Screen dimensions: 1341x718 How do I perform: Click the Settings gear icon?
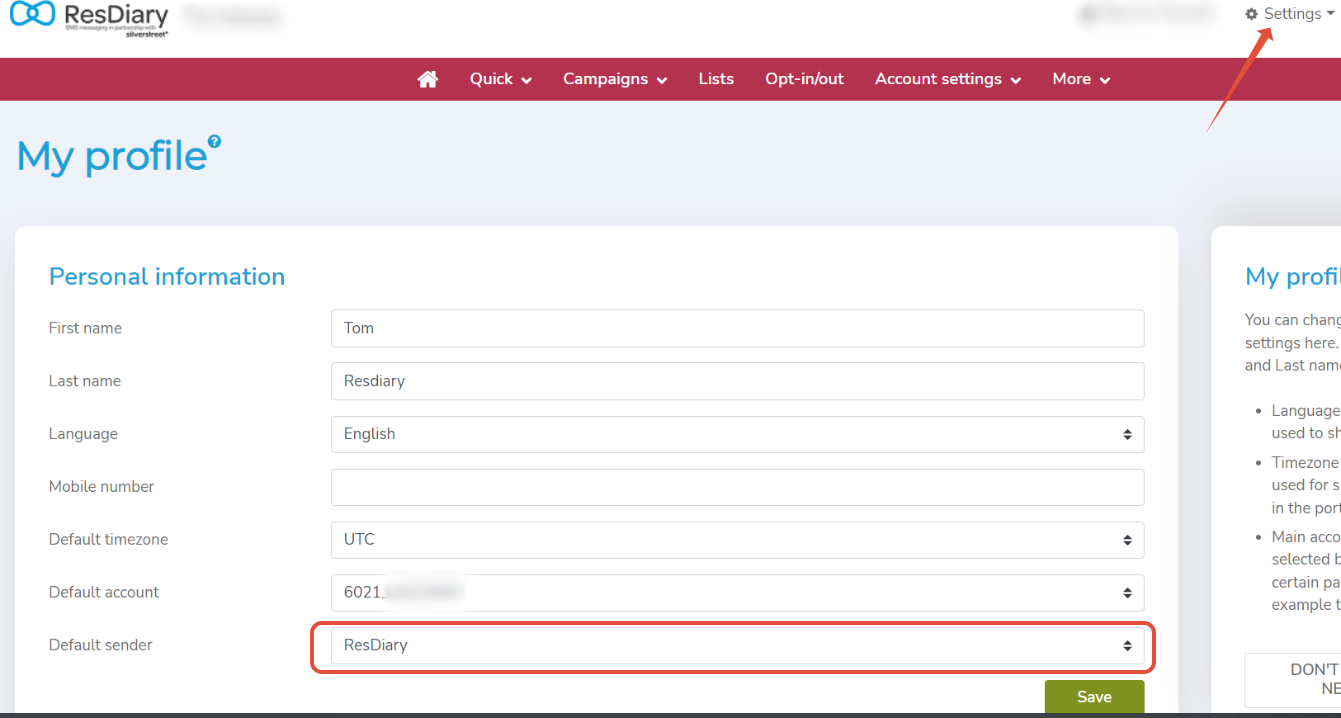pos(1251,14)
